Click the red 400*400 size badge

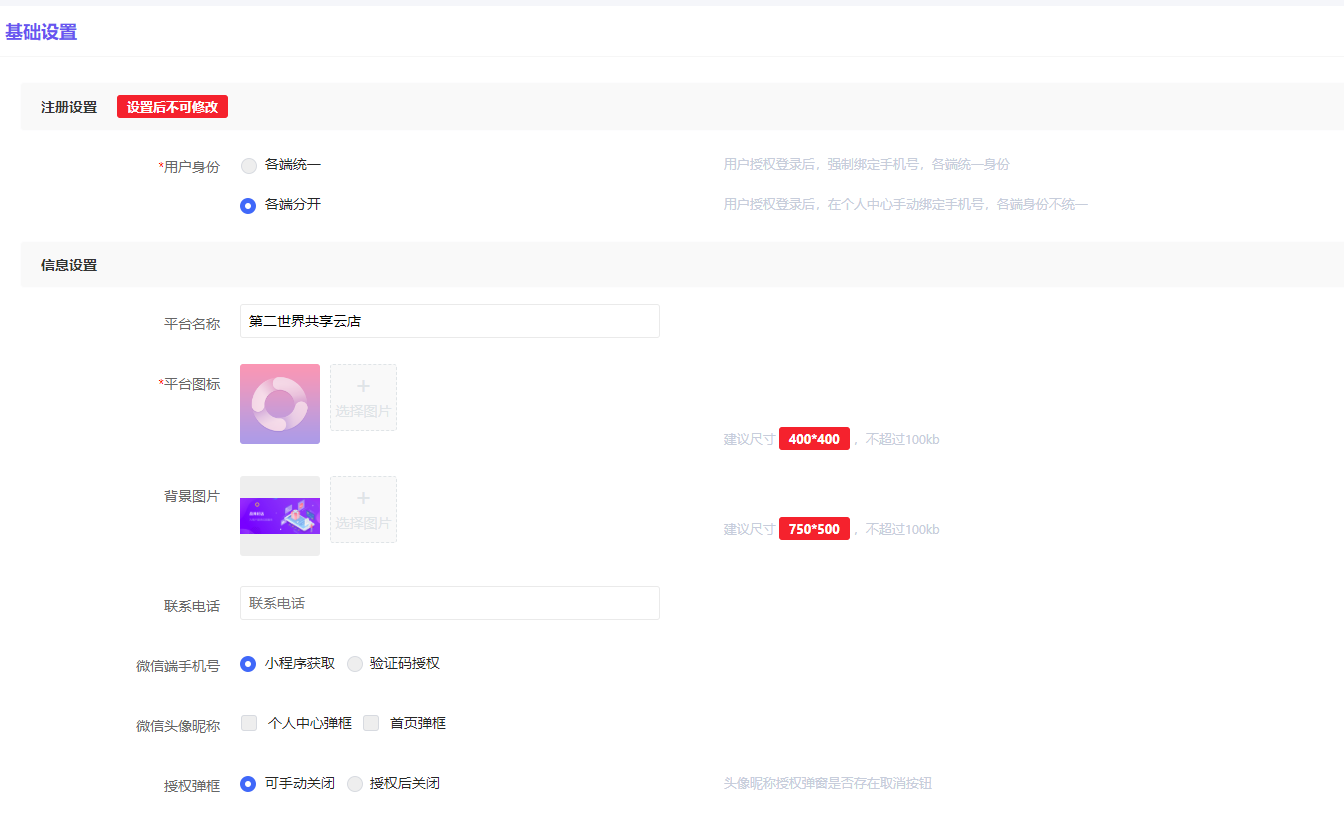pyautogui.click(x=814, y=439)
